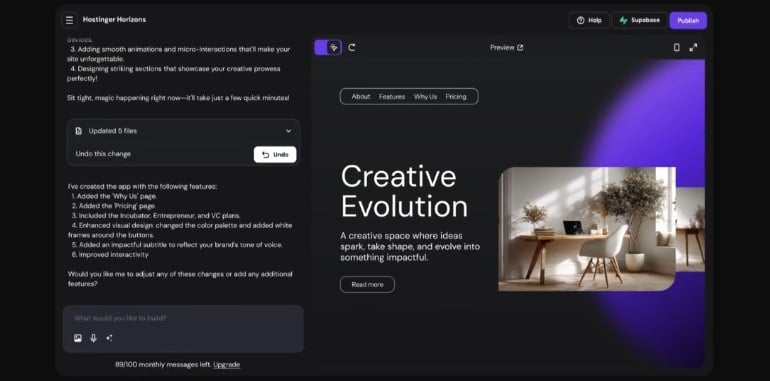Open the hamburger menu beside Hostinger Horizons

69,20
